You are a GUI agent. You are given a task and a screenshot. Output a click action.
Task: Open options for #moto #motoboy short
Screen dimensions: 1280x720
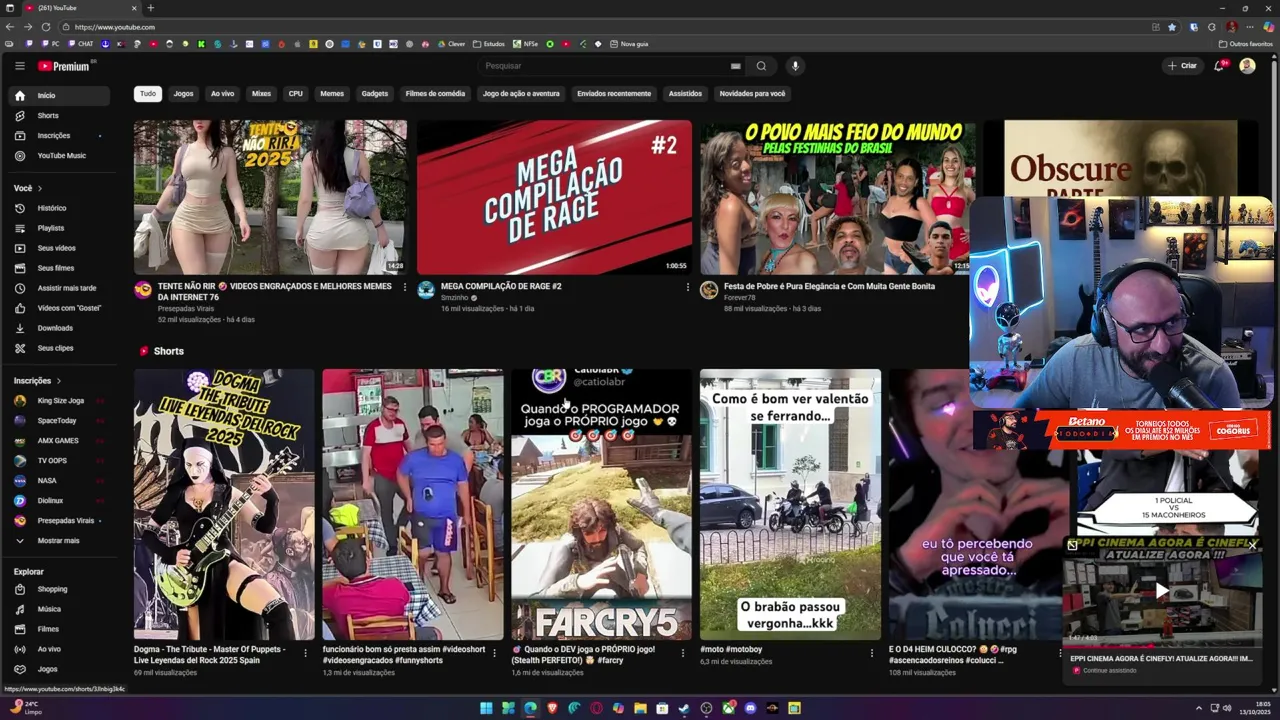point(871,652)
